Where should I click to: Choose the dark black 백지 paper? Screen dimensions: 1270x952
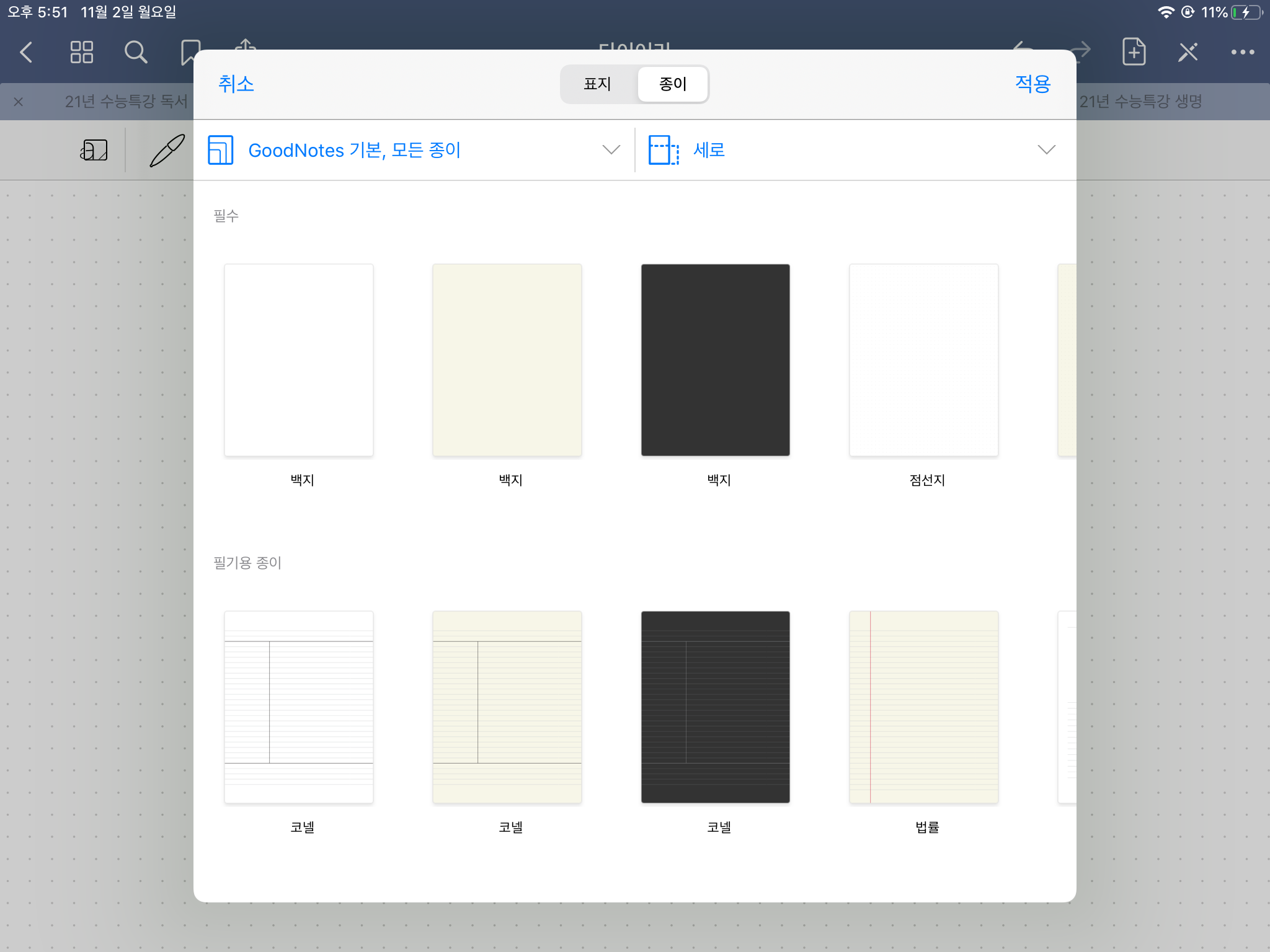(715, 360)
